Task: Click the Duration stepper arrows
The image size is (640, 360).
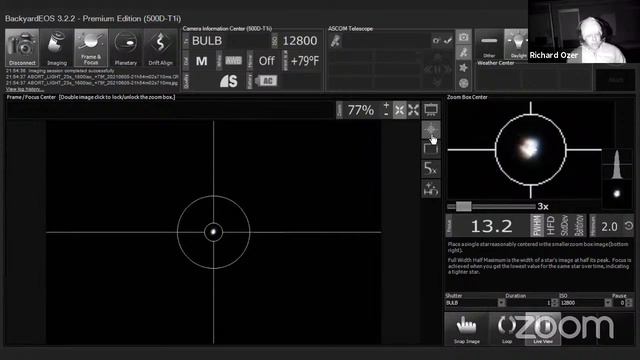Action: [x=554, y=303]
